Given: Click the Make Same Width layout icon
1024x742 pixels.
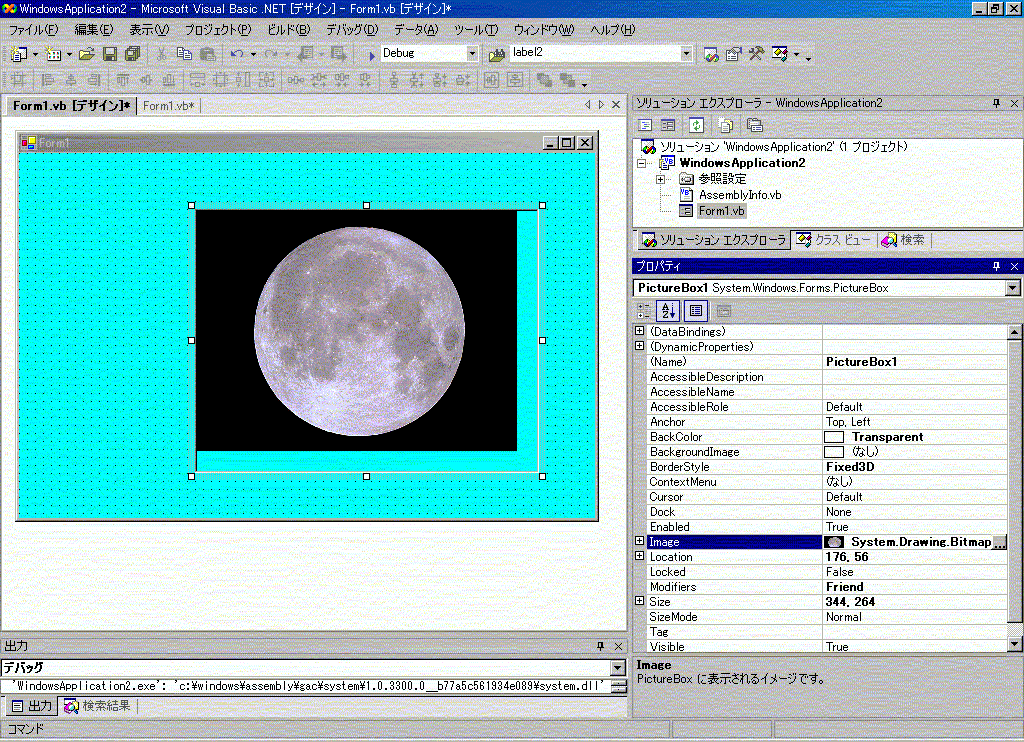Looking at the screenshot, I should tap(197, 80).
